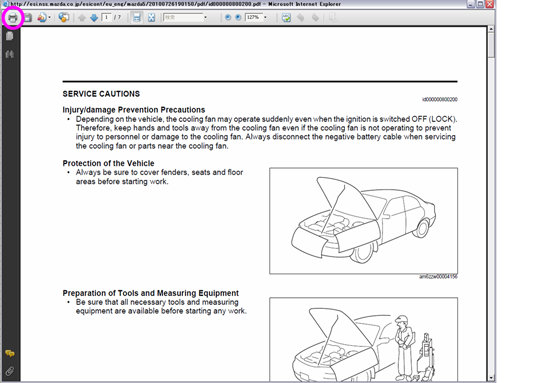
Task: Open the Attachments paperclip panel in the sidebar
Action: point(9,371)
